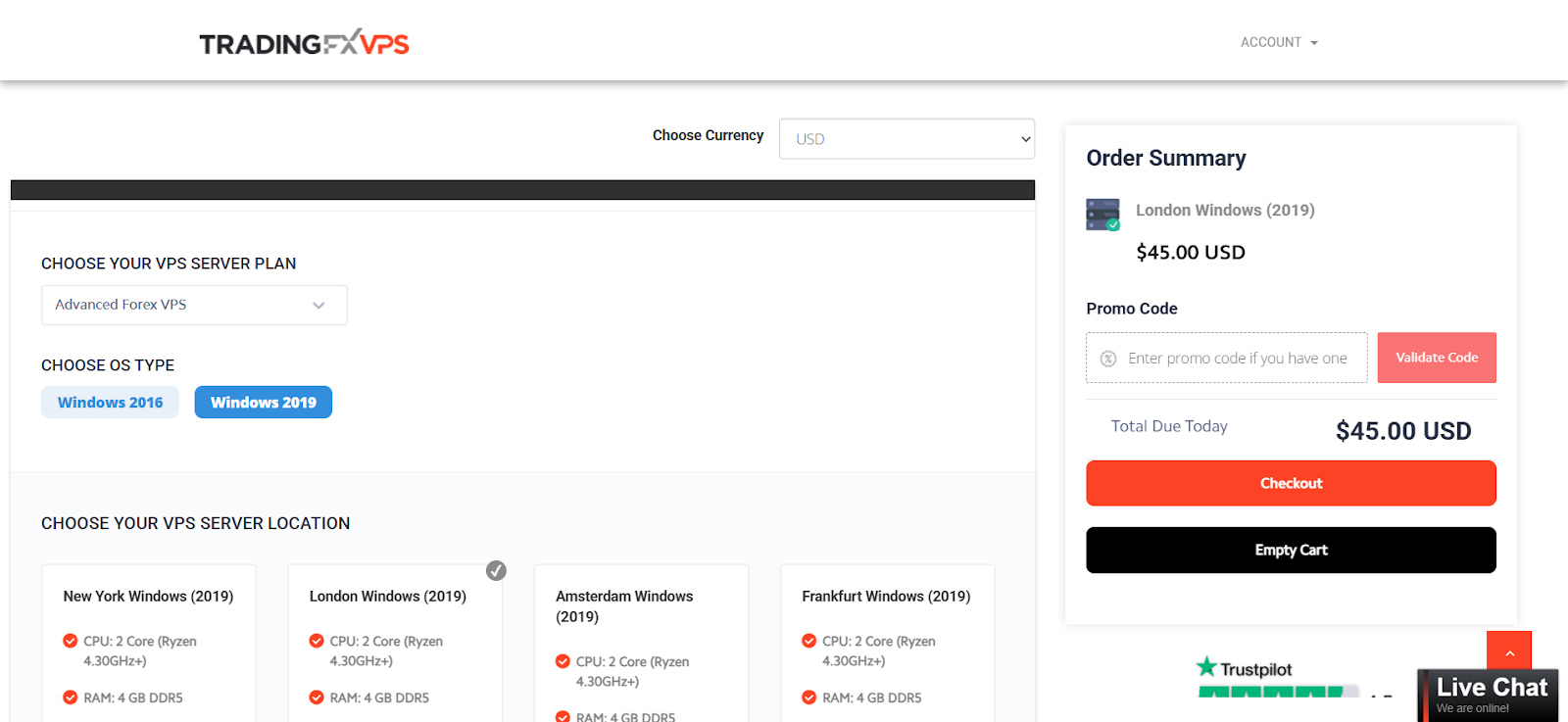Viewport: 1568px width, 722px height.
Task: Select Windows 2019 OS type
Action: (264, 403)
